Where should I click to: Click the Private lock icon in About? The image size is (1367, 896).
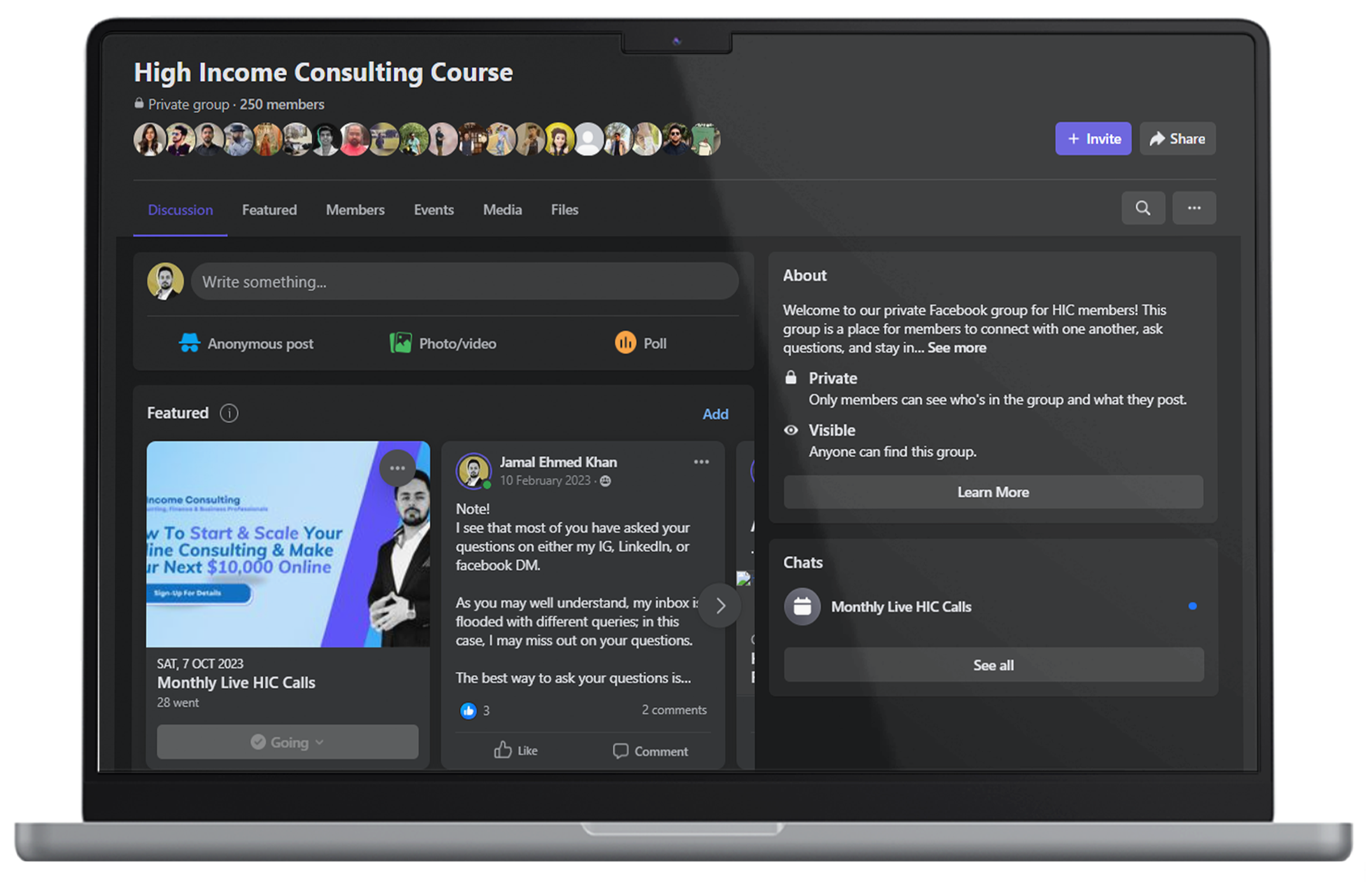pyautogui.click(x=791, y=378)
